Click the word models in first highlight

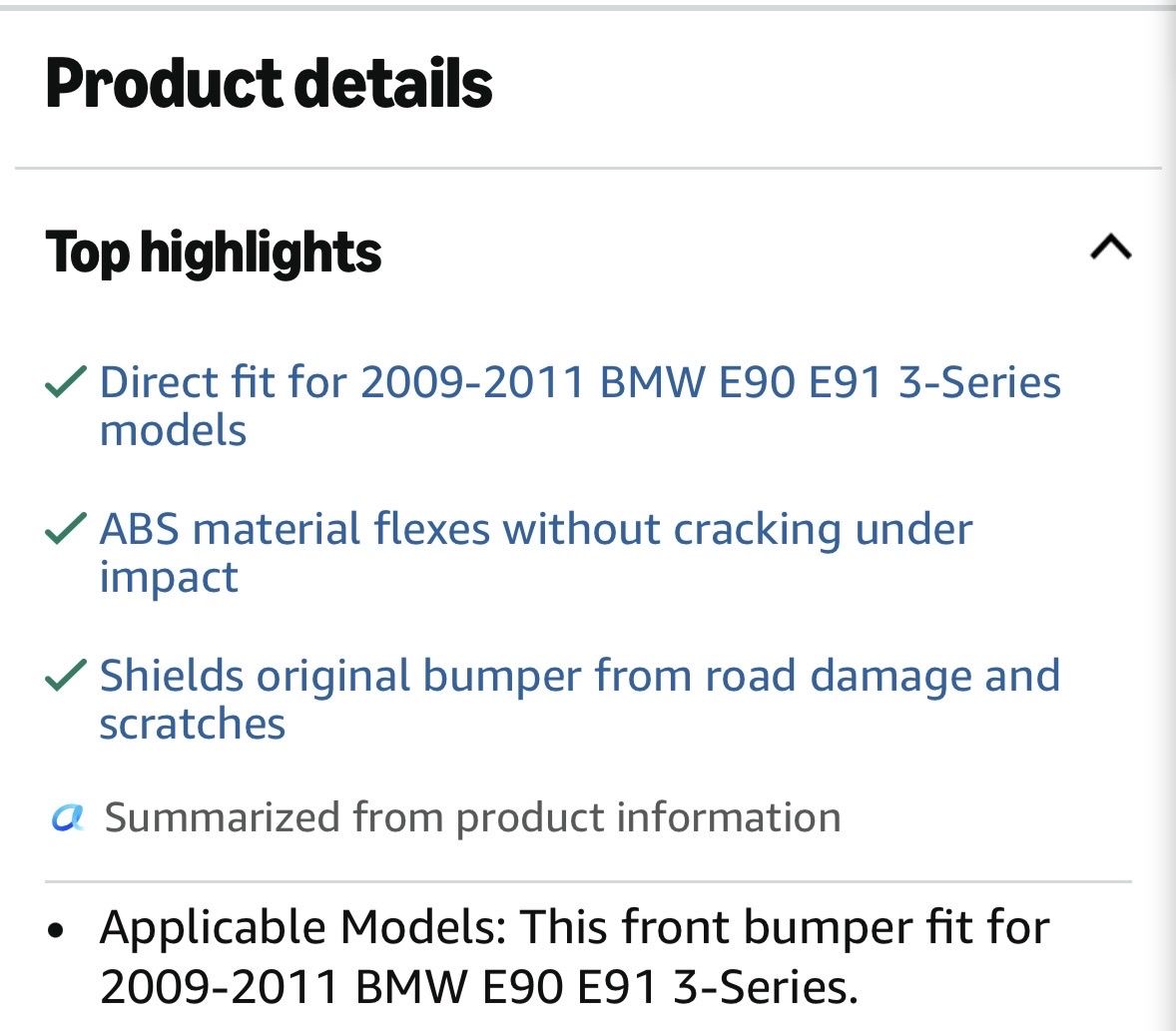pos(174,431)
